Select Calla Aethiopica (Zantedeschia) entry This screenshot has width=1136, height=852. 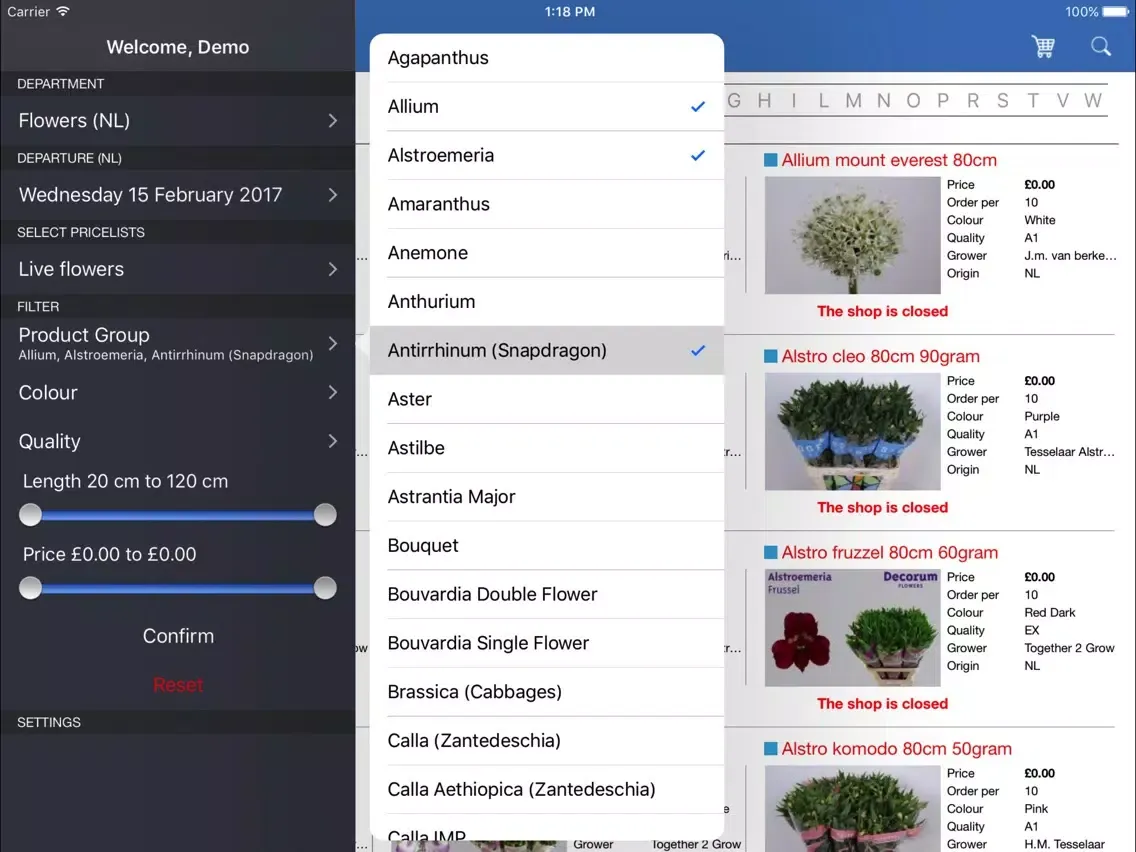[x=547, y=790]
